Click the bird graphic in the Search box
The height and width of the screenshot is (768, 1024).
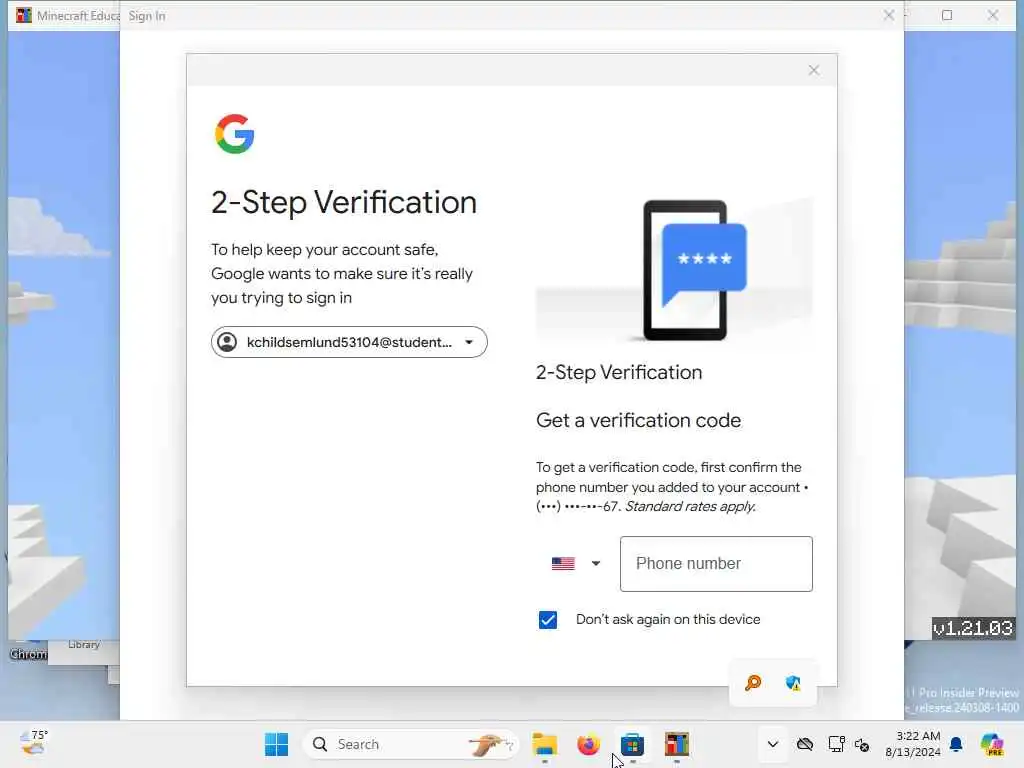pos(490,744)
